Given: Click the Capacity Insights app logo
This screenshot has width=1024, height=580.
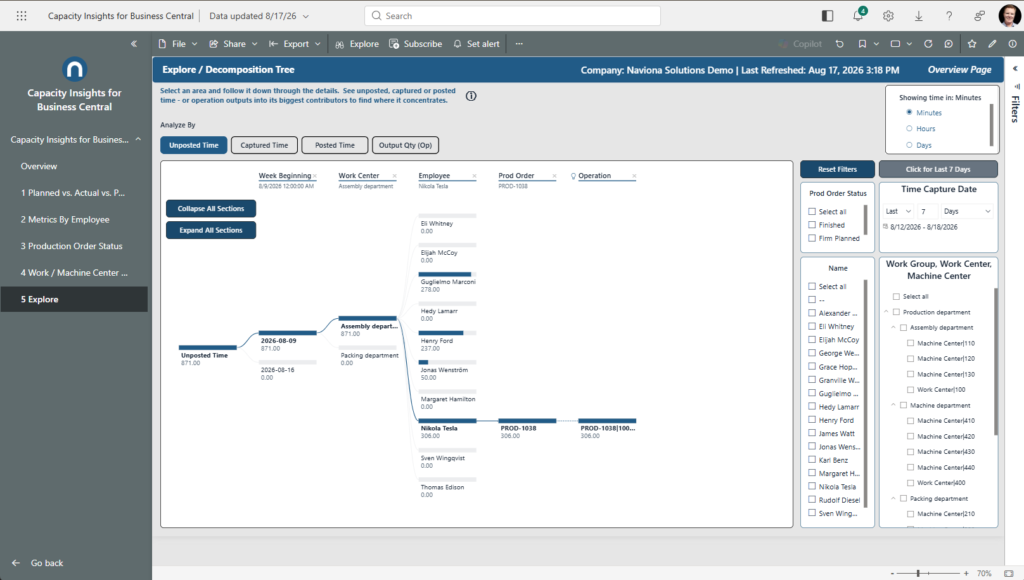Looking at the screenshot, I should (x=74, y=69).
